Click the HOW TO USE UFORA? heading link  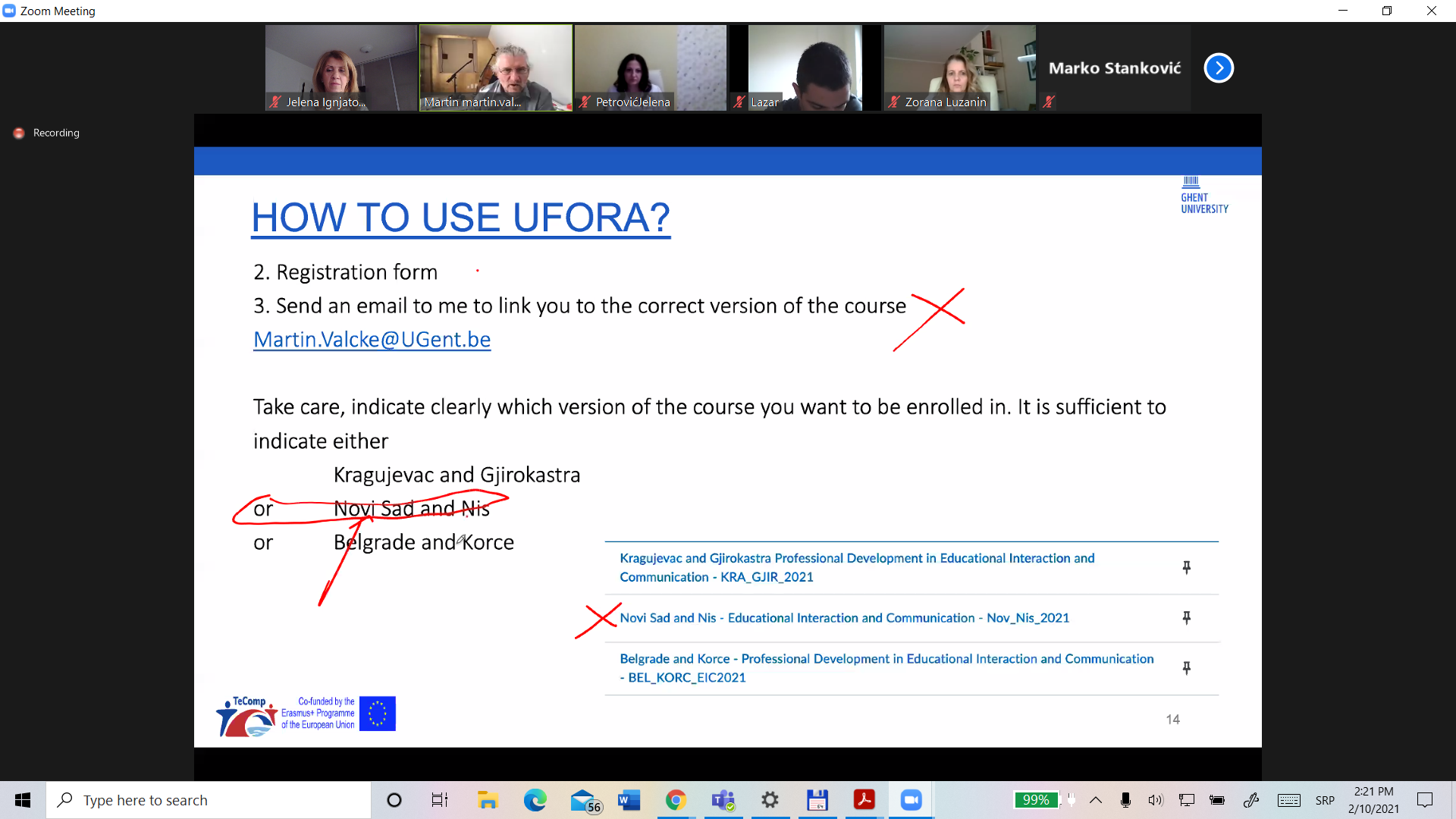coord(460,218)
